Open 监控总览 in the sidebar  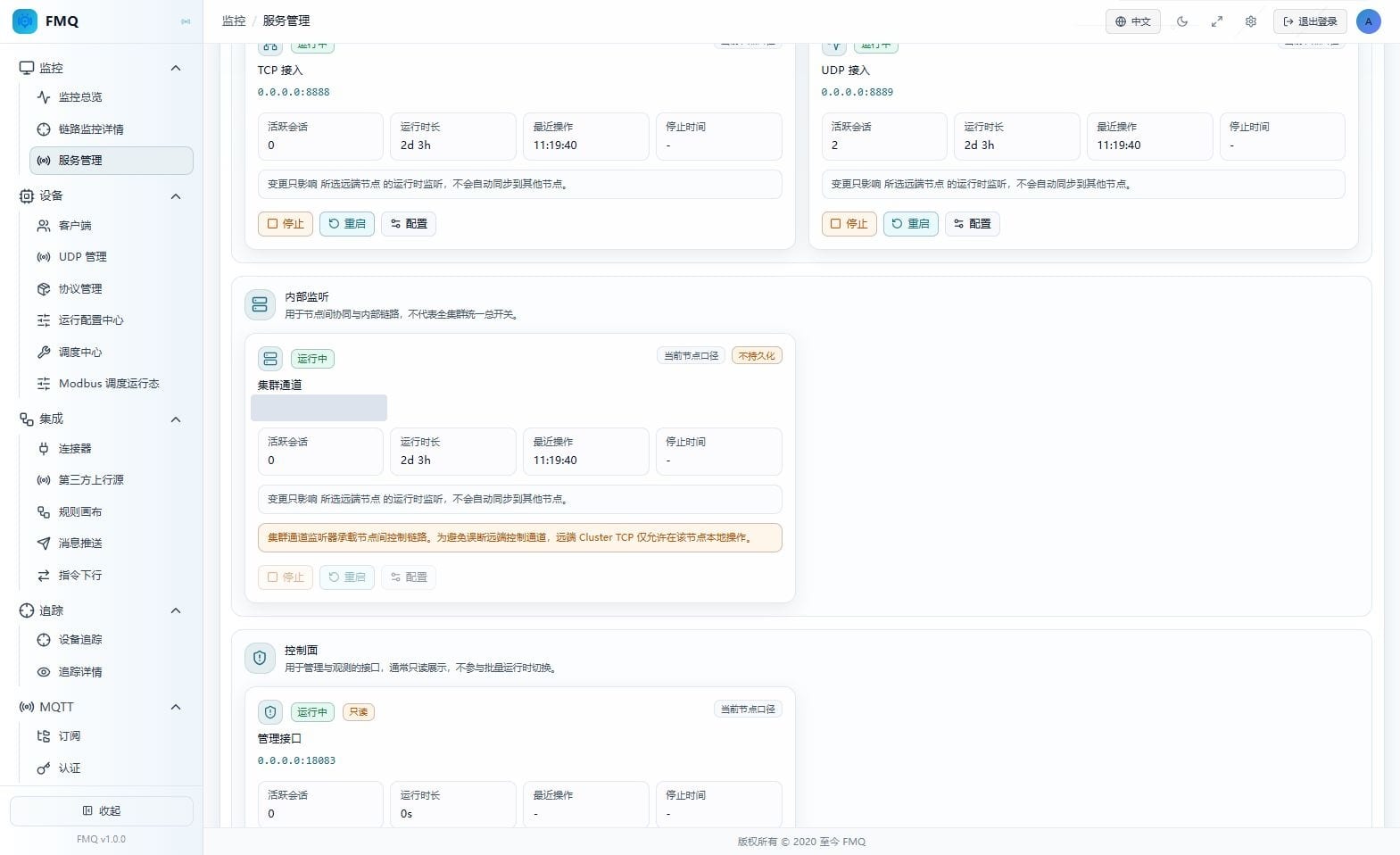click(x=112, y=97)
